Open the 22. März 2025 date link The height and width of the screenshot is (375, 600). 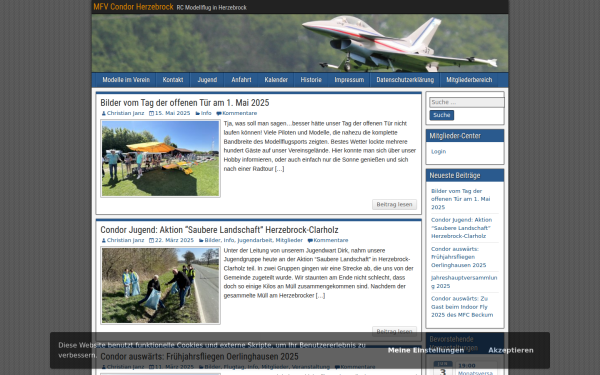coord(174,240)
